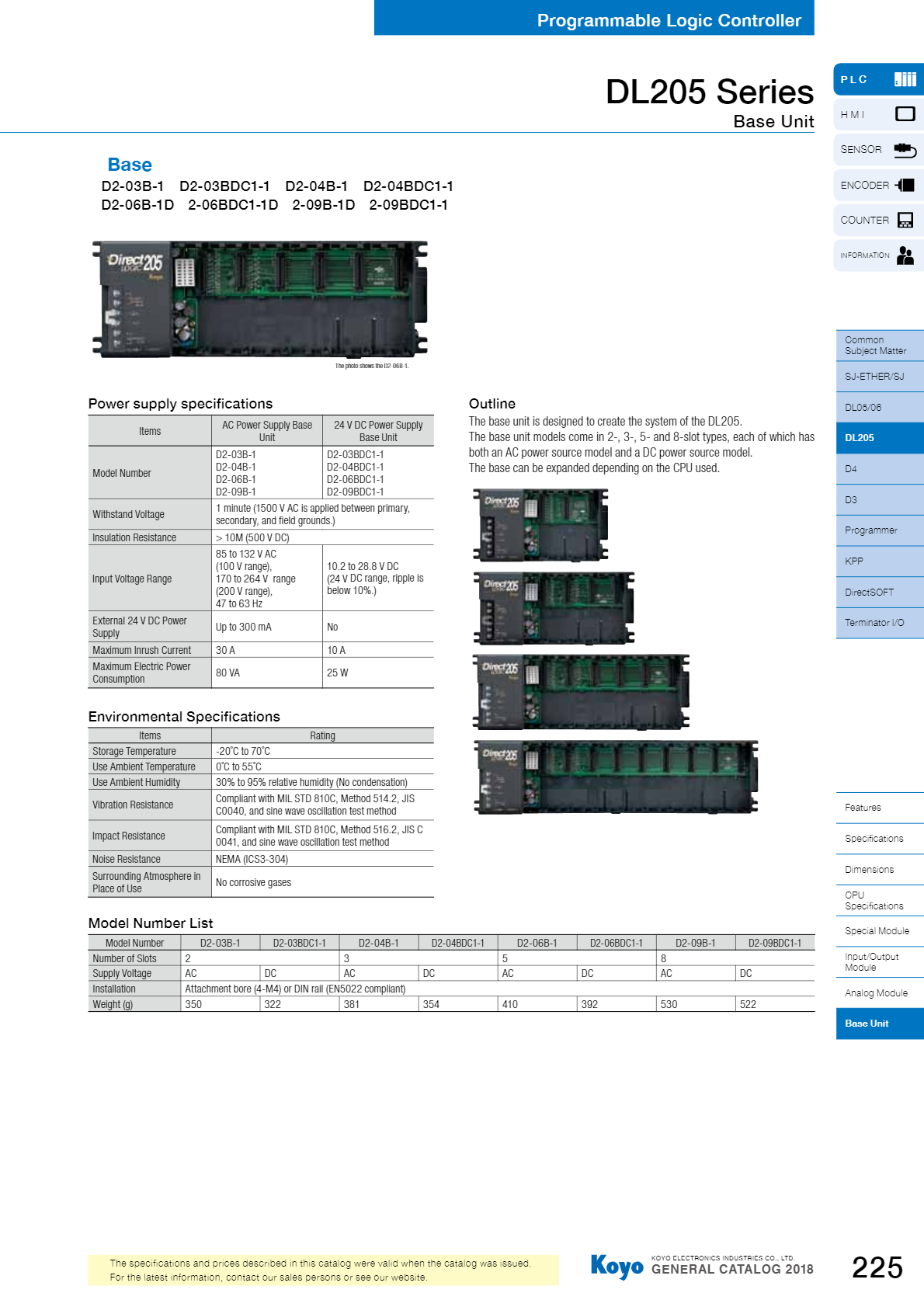Image resolution: width=924 pixels, height=1307 pixels.
Task: Click the '25 W' power consumption cell
Action: (x=378, y=673)
